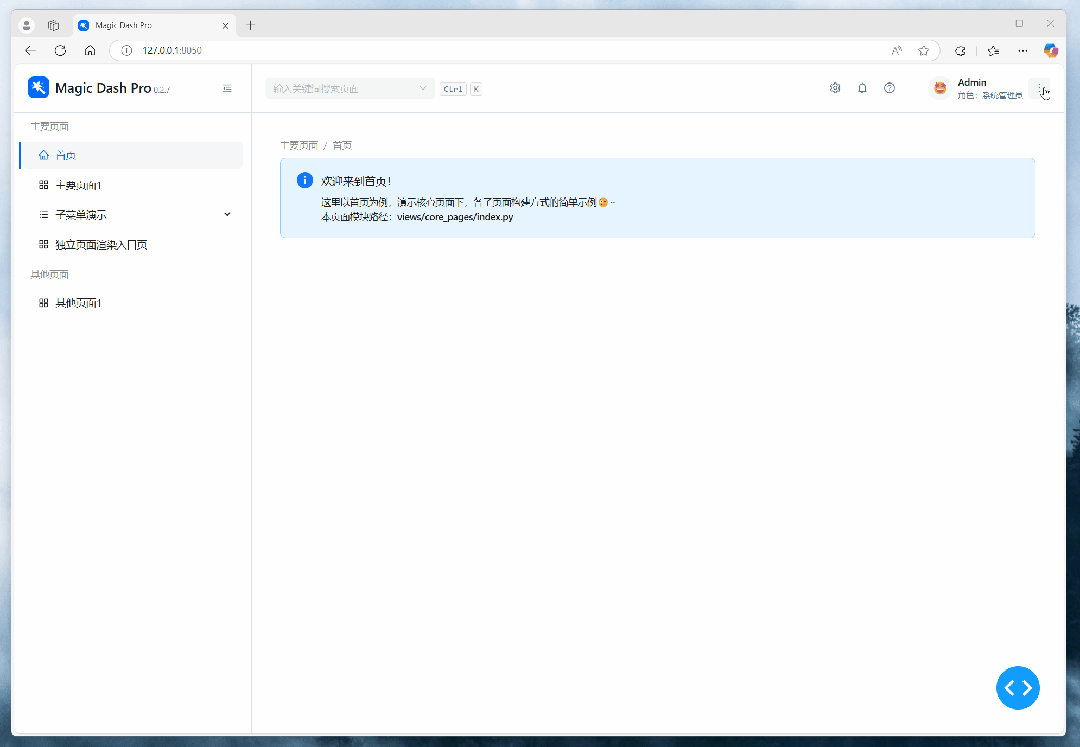Toggle the sidebar collapse control
1080x747 pixels.
[x=227, y=88]
